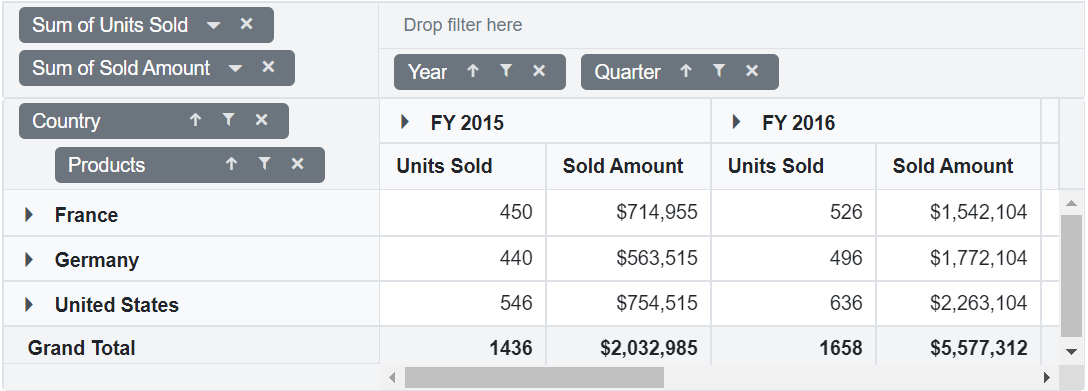The image size is (1088, 391).
Task: Click the Country sort arrow
Action: (x=196, y=121)
